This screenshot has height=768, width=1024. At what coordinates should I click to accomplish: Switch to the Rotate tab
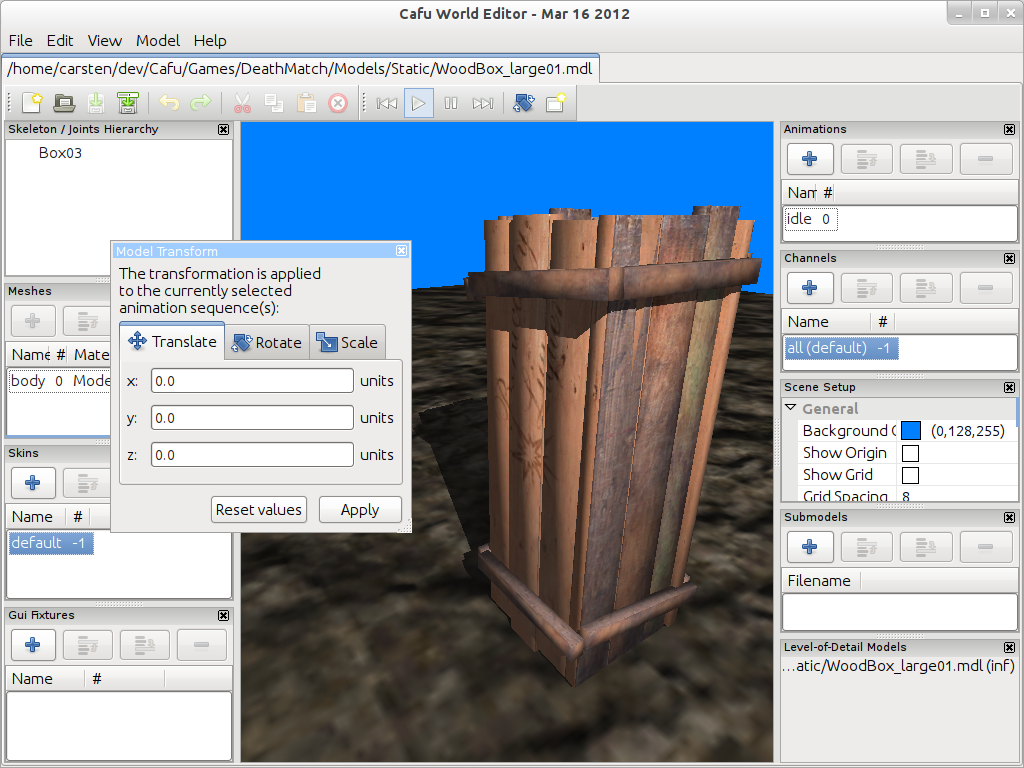(x=267, y=343)
